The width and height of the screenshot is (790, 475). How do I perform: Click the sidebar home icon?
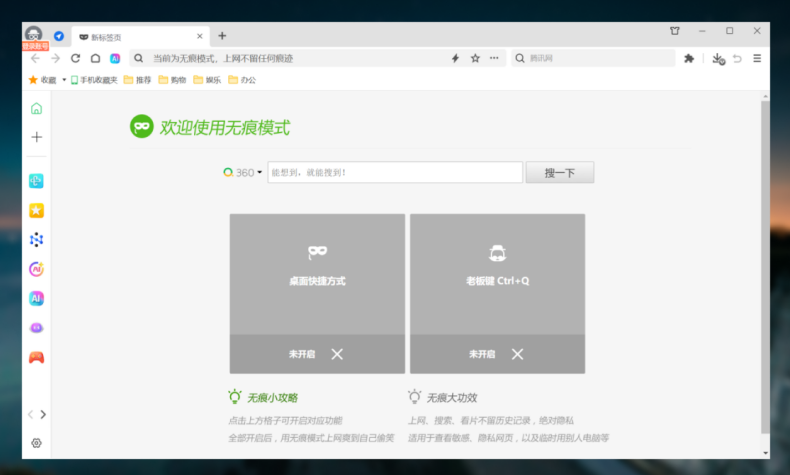37,108
